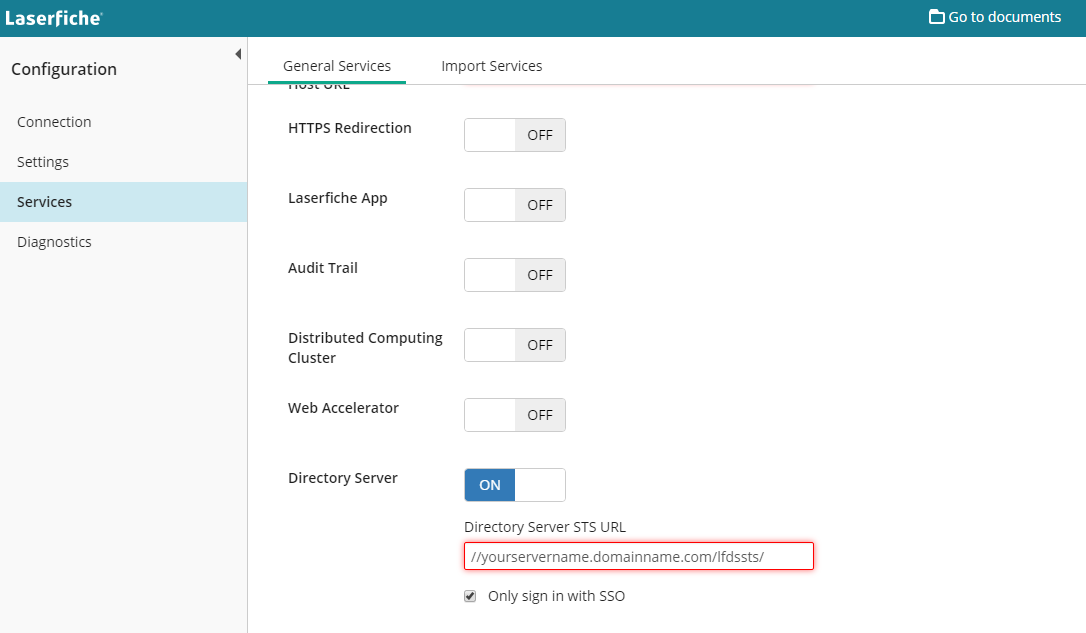The width and height of the screenshot is (1086, 633).
Task: Open Go to documents link
Action: tap(995, 17)
